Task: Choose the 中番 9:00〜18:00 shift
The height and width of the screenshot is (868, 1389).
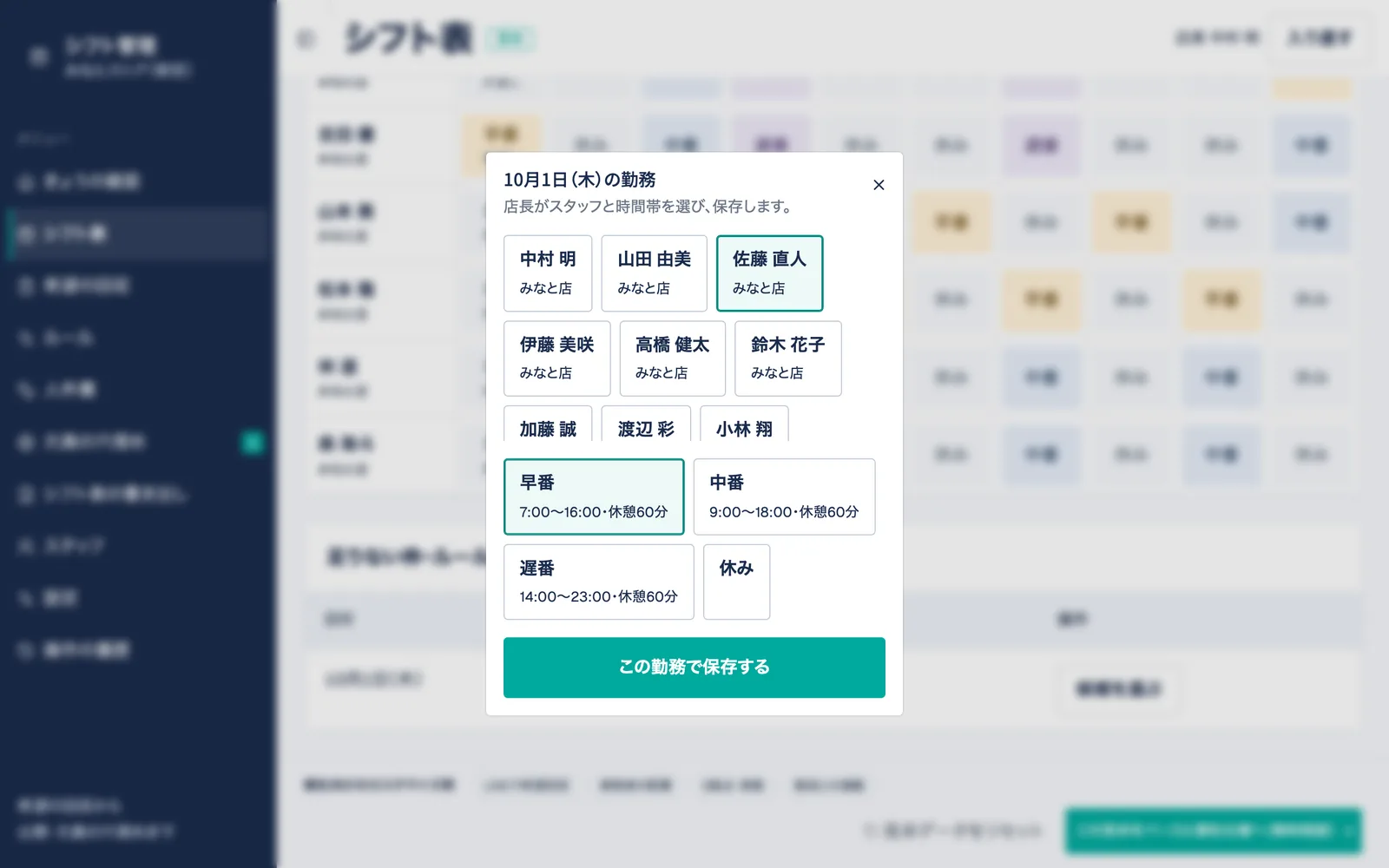Action: click(784, 496)
